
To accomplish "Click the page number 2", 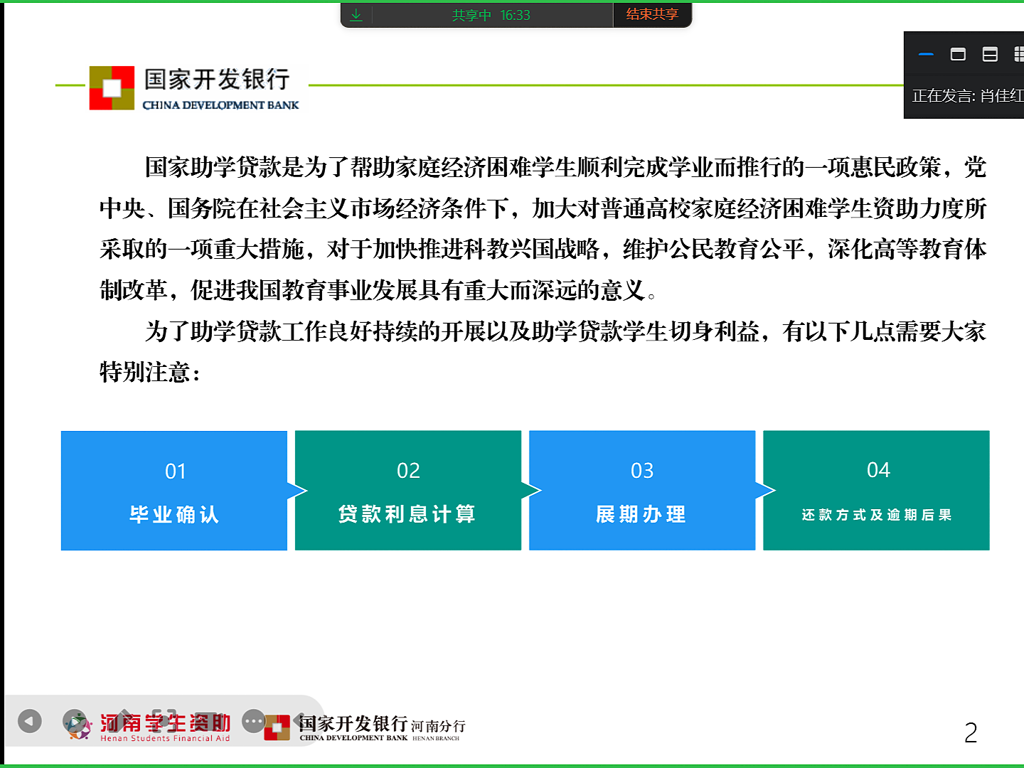I will [x=969, y=733].
